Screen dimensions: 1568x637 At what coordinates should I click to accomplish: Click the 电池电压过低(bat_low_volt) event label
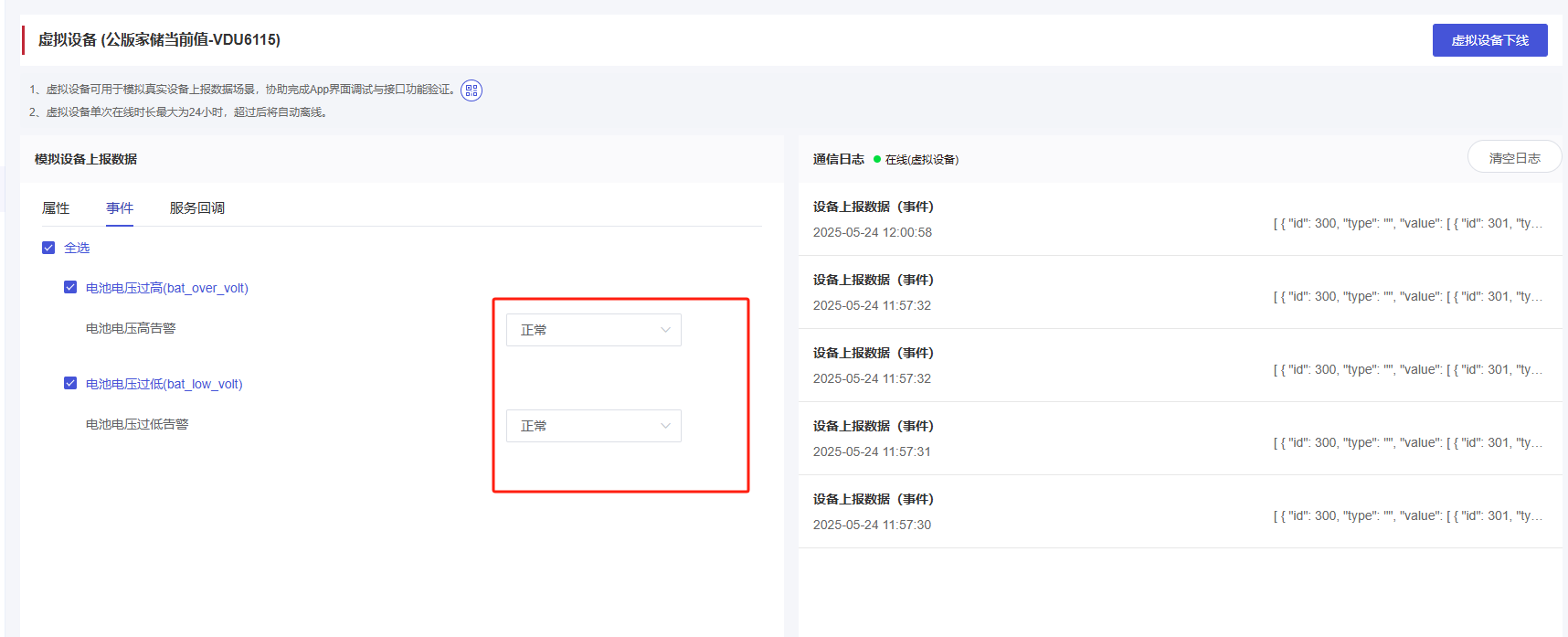(164, 384)
